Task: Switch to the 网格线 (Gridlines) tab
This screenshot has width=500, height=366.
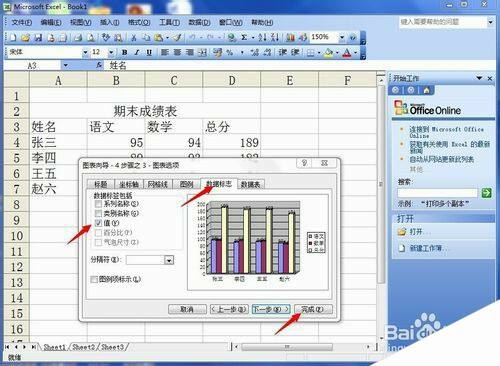Action: point(157,184)
